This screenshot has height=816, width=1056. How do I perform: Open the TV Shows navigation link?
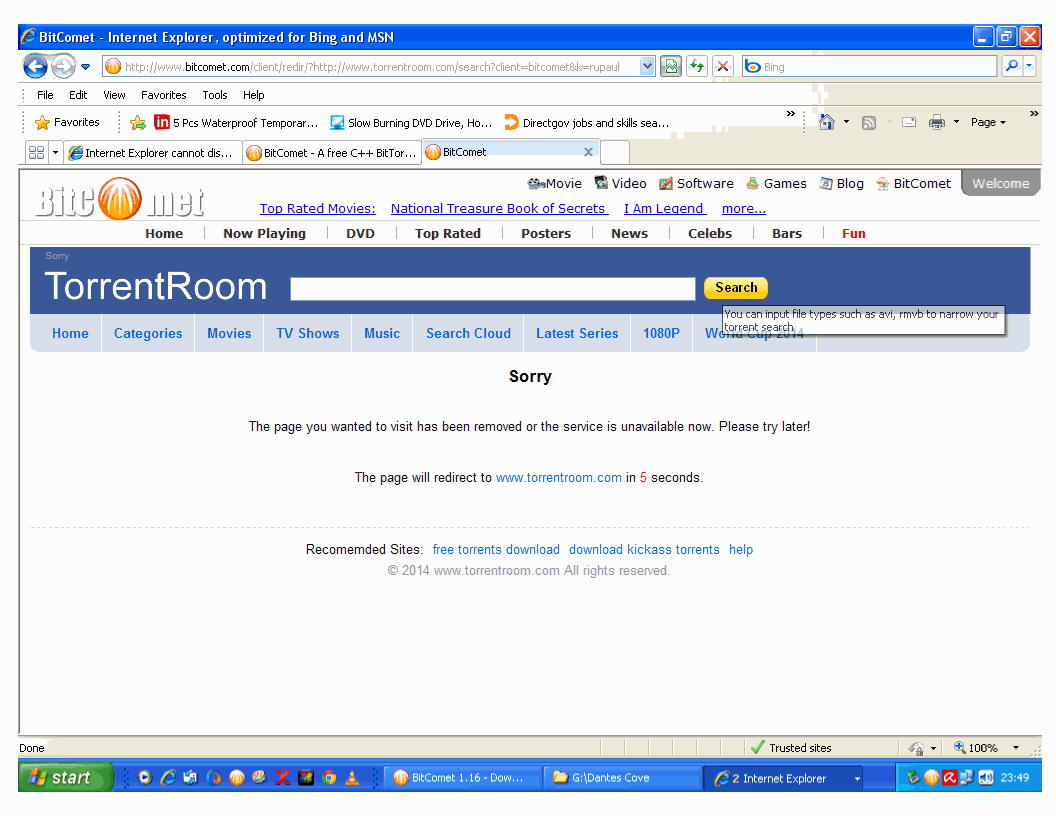coord(307,333)
